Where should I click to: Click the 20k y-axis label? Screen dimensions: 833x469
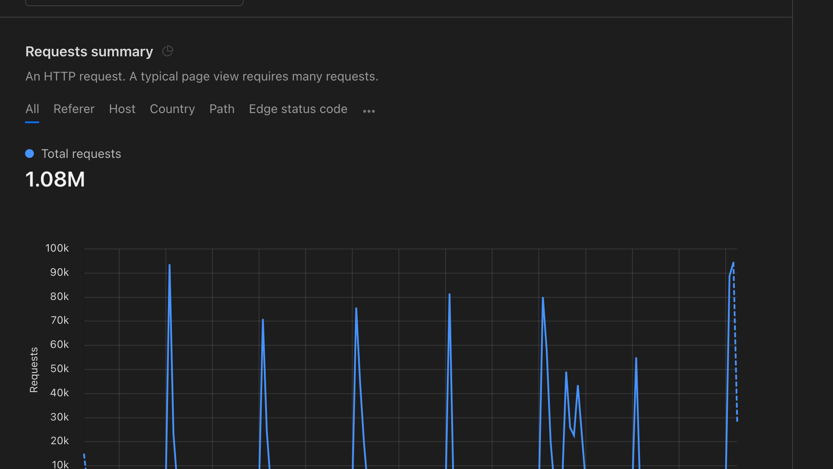(x=60, y=441)
